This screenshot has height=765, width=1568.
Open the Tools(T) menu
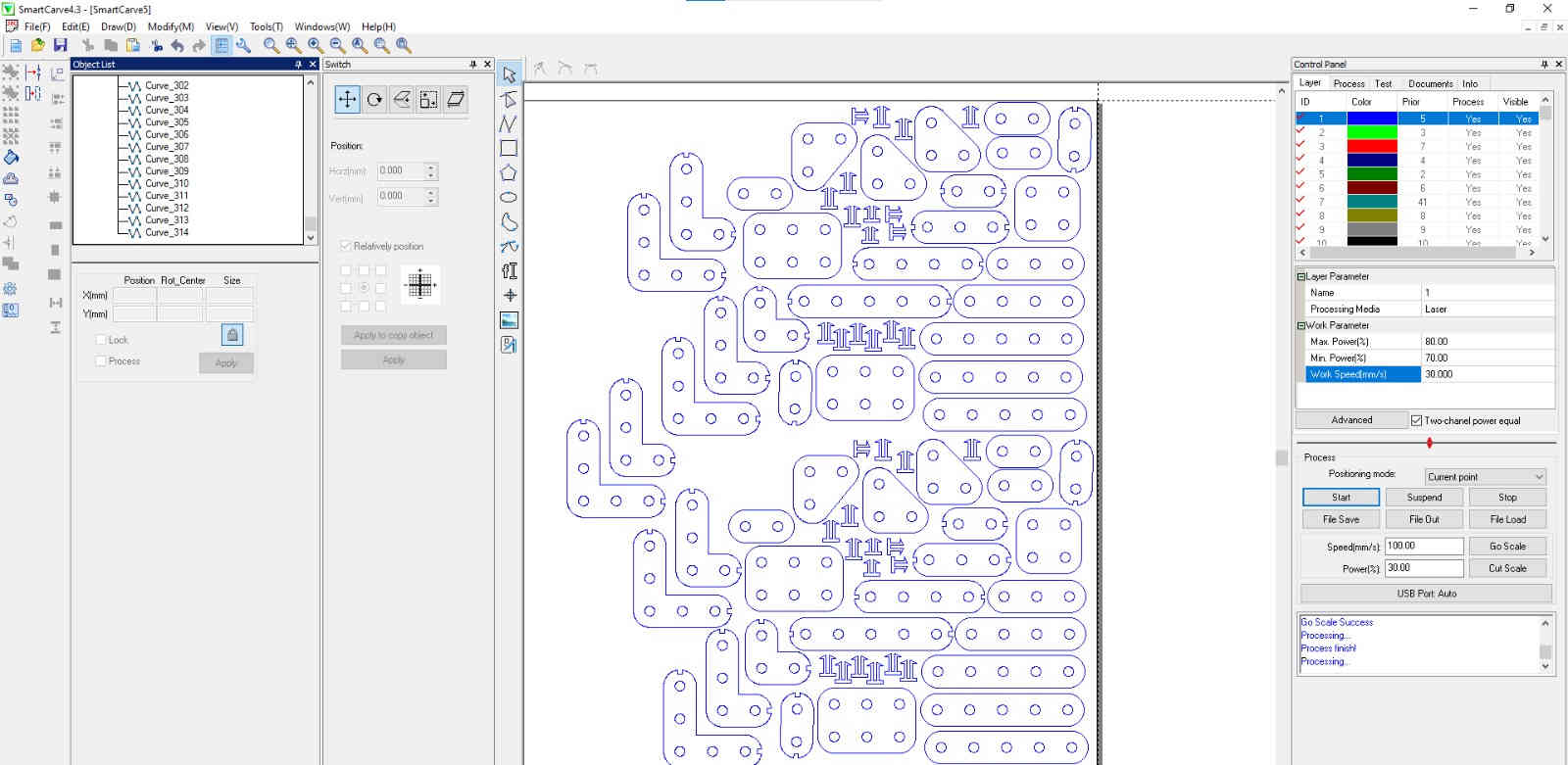click(267, 26)
